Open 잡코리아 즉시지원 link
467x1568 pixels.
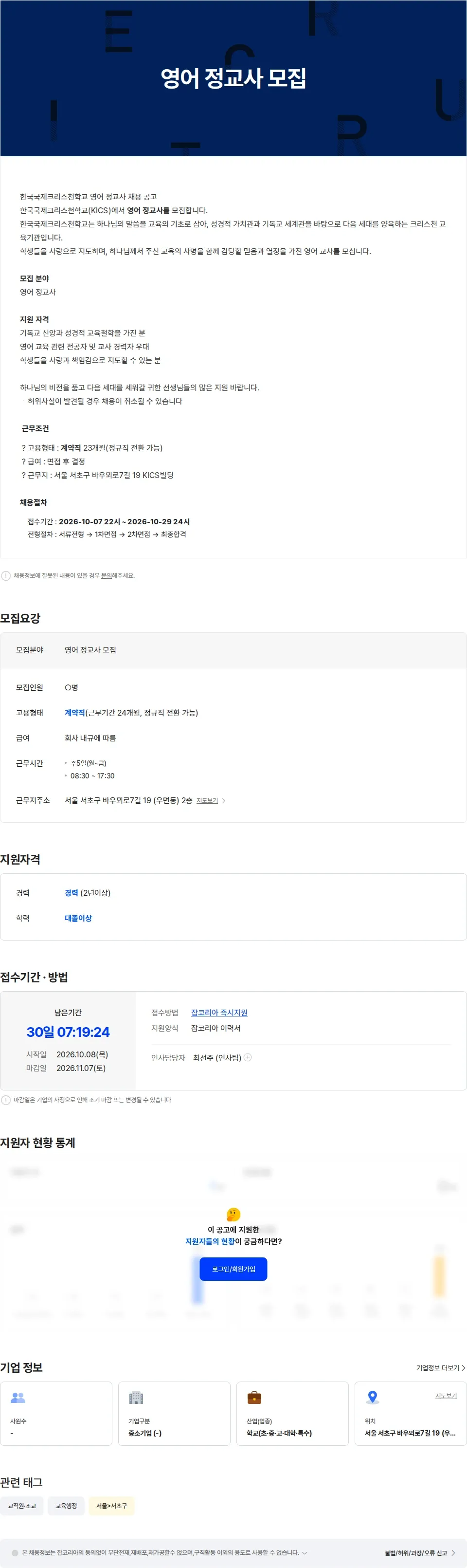tap(219, 1012)
